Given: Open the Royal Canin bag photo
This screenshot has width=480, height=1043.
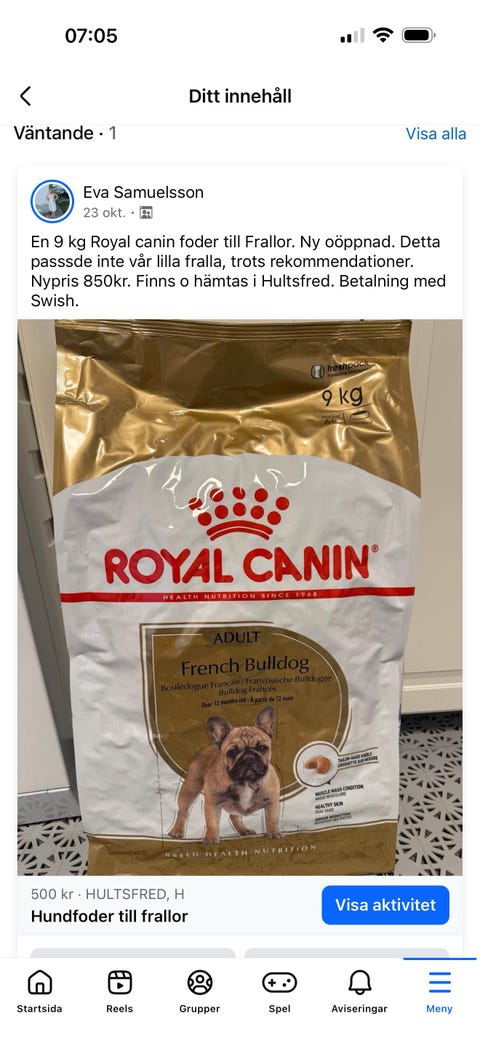Looking at the screenshot, I should pyautogui.click(x=240, y=597).
